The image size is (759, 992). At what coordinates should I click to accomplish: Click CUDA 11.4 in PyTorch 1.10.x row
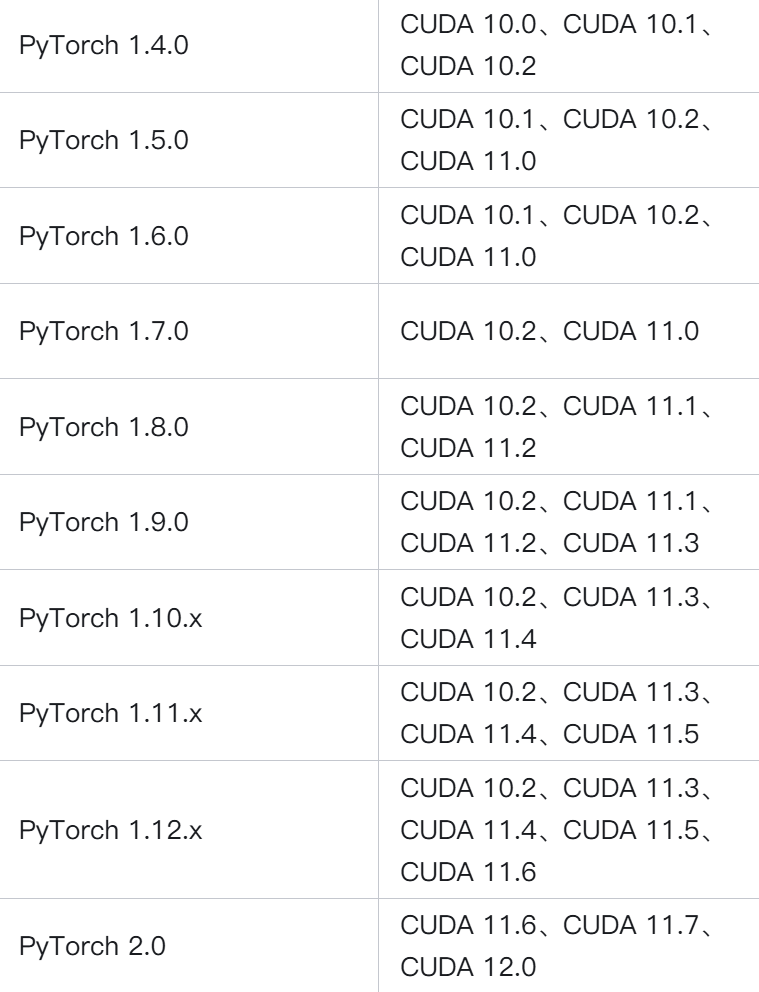468,640
